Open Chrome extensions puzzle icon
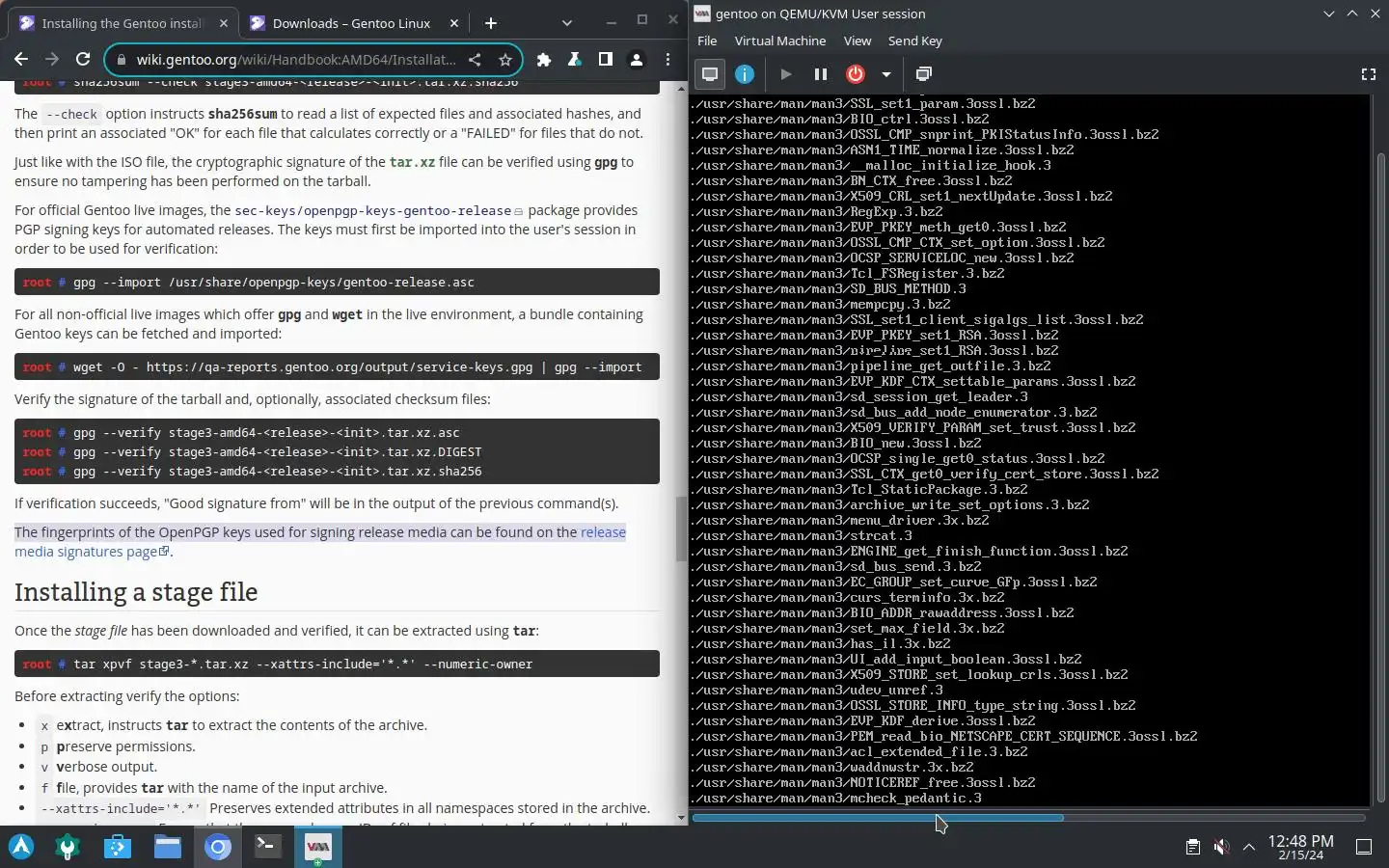Screen dimensions: 1389x868 click(544, 60)
